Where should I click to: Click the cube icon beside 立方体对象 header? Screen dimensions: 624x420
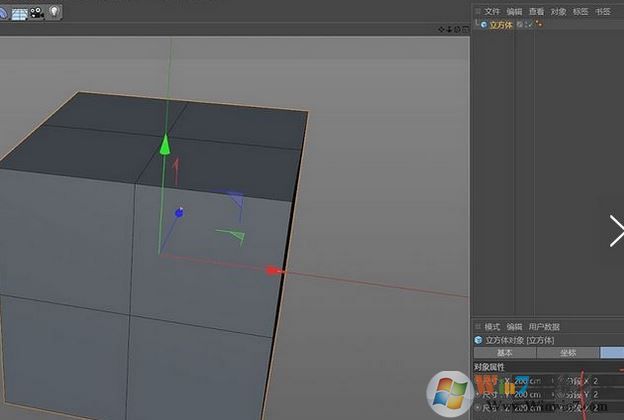point(478,340)
